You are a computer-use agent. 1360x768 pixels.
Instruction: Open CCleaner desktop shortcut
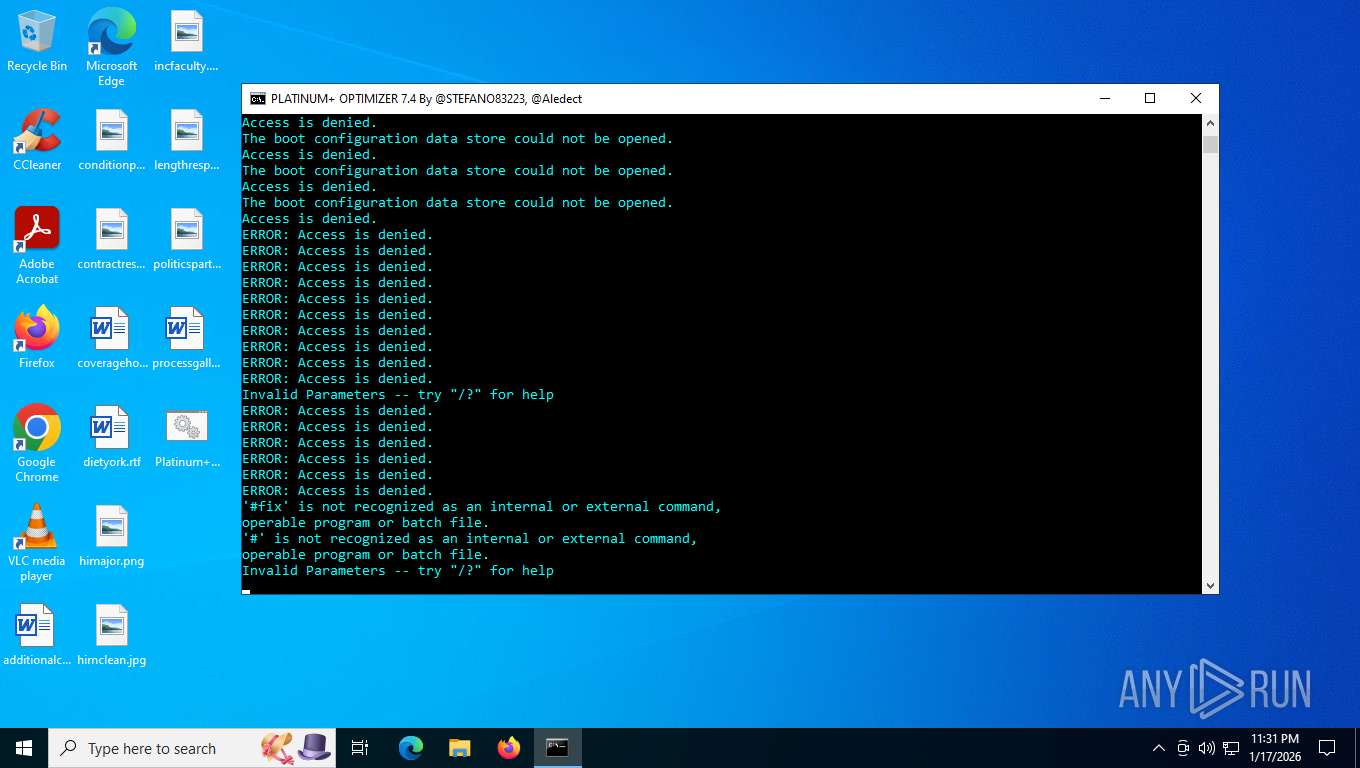37,140
